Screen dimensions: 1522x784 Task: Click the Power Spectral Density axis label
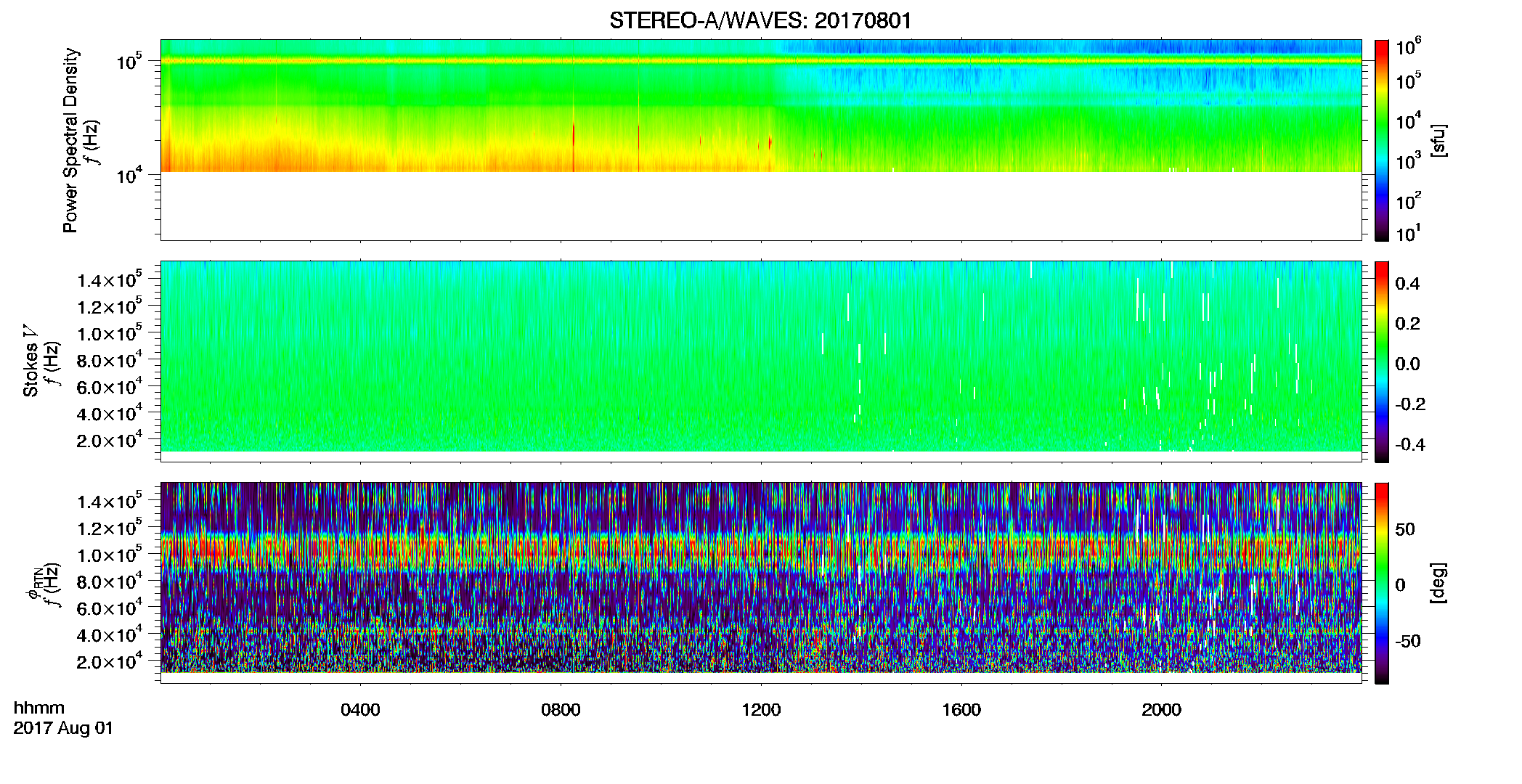(x=70, y=140)
